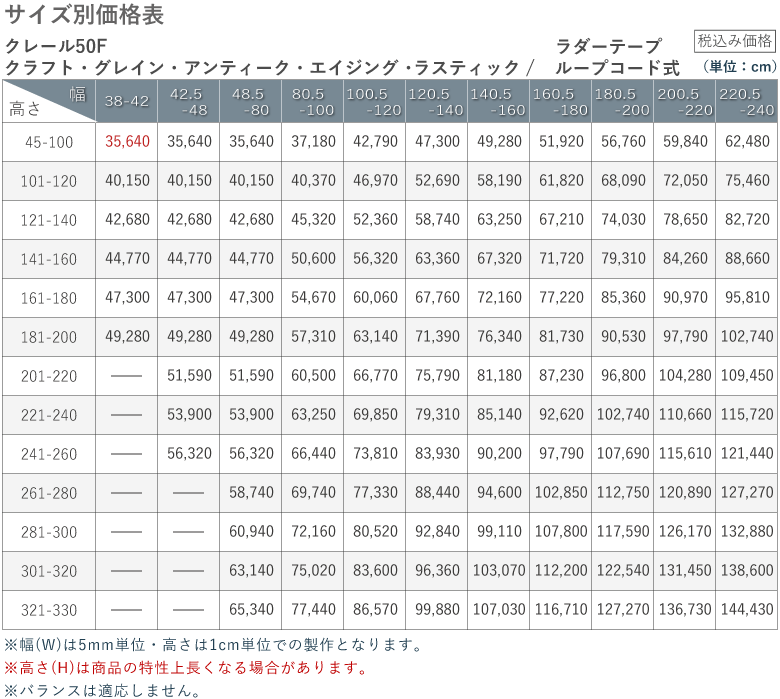Click the 180.5-200 width column header

(622, 101)
